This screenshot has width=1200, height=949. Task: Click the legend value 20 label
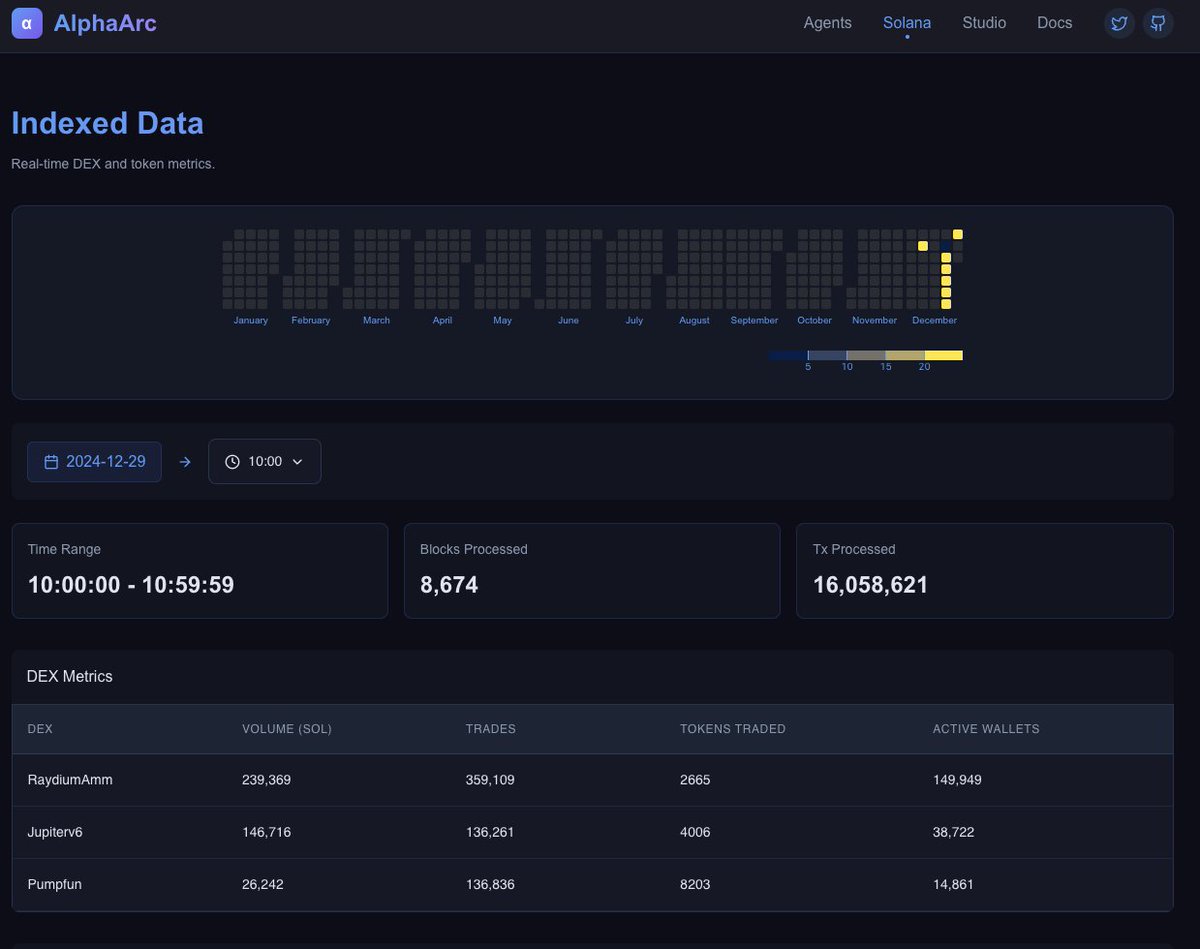tap(924, 367)
